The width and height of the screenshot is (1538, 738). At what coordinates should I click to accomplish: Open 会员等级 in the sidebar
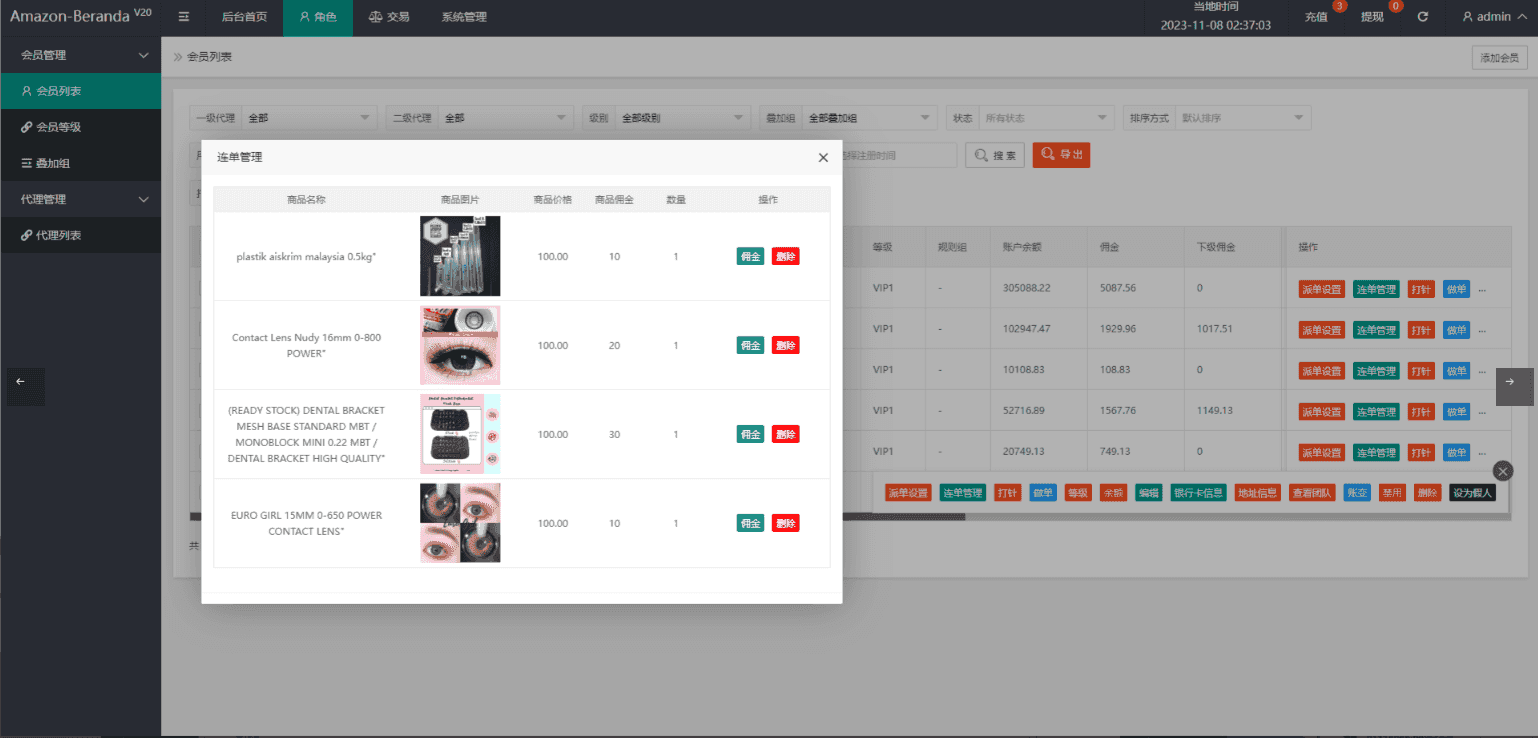81,127
